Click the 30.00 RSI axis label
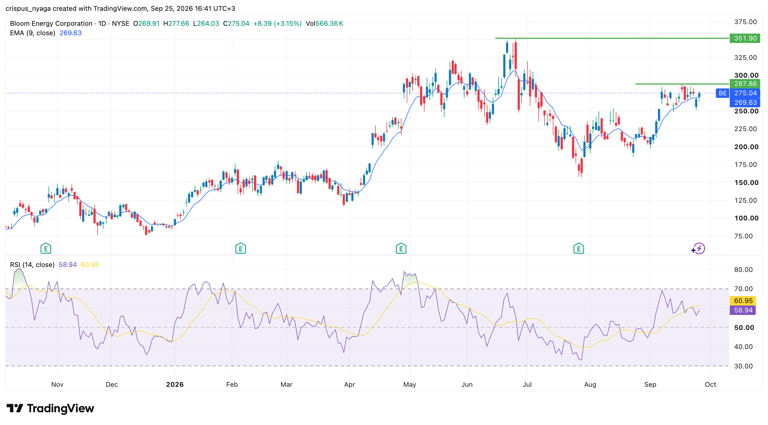 [744, 366]
